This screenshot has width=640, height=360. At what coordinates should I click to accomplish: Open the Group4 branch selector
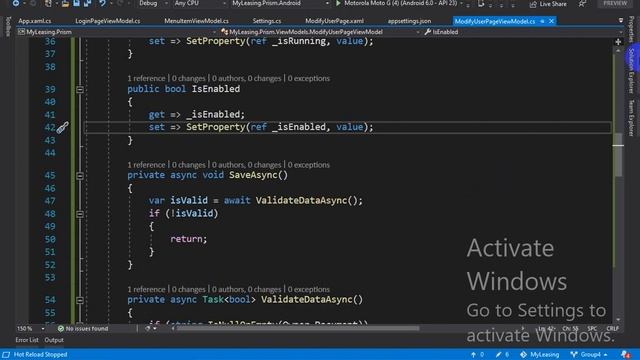(589, 354)
